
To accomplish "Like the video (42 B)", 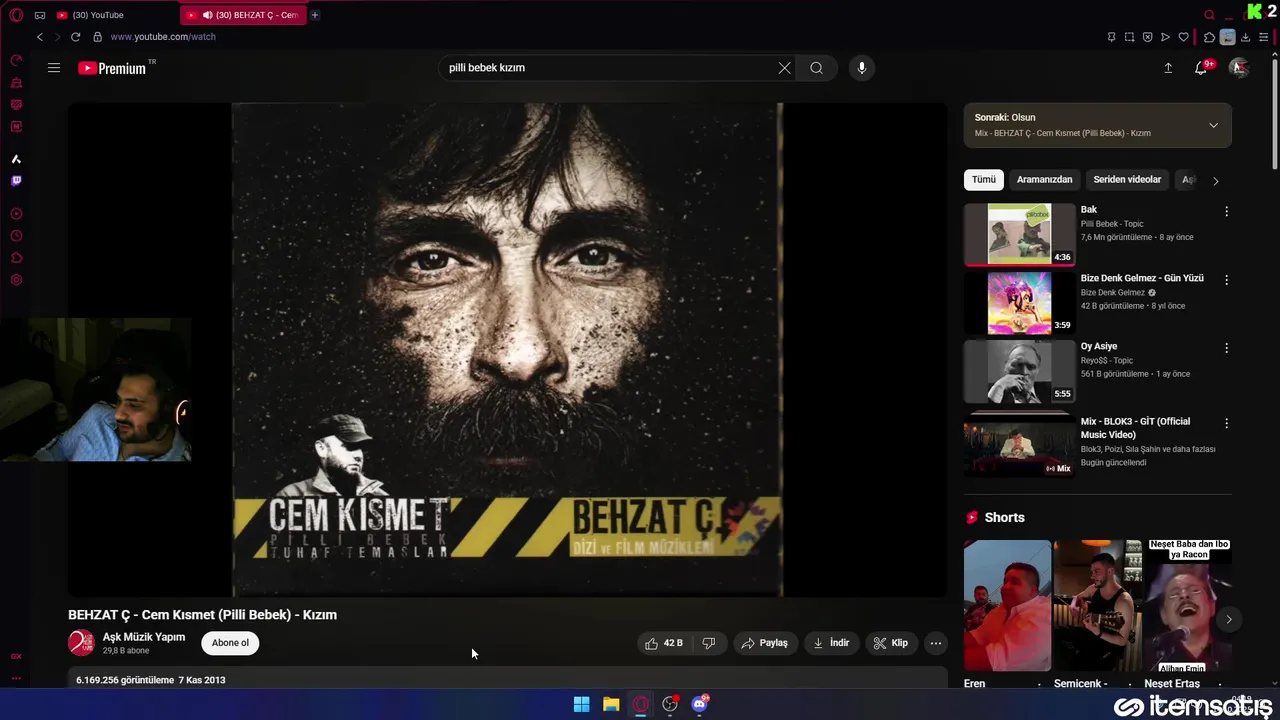I will point(664,643).
